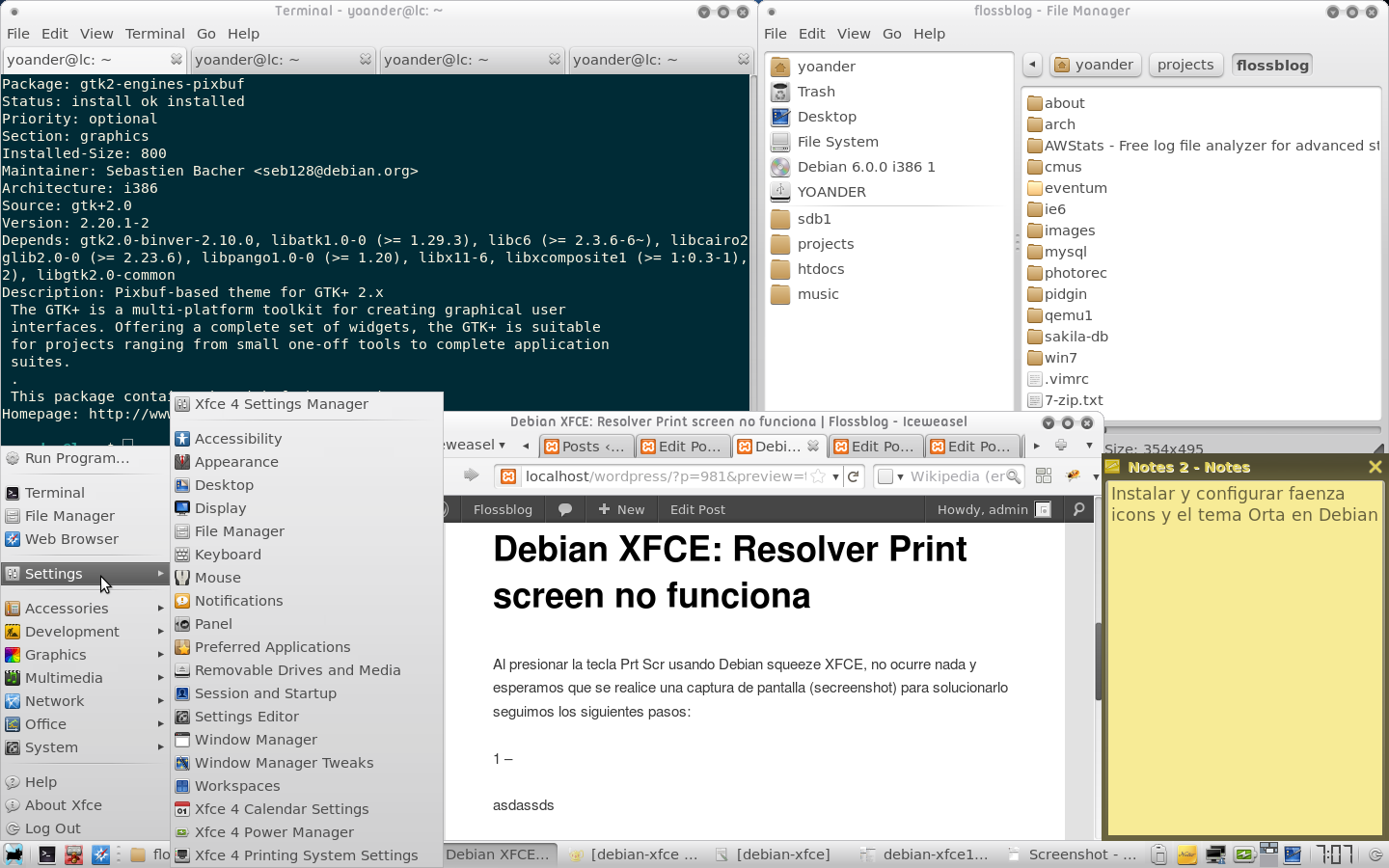
Task: Click the File System drive icon in sidebar
Action: click(x=780, y=142)
